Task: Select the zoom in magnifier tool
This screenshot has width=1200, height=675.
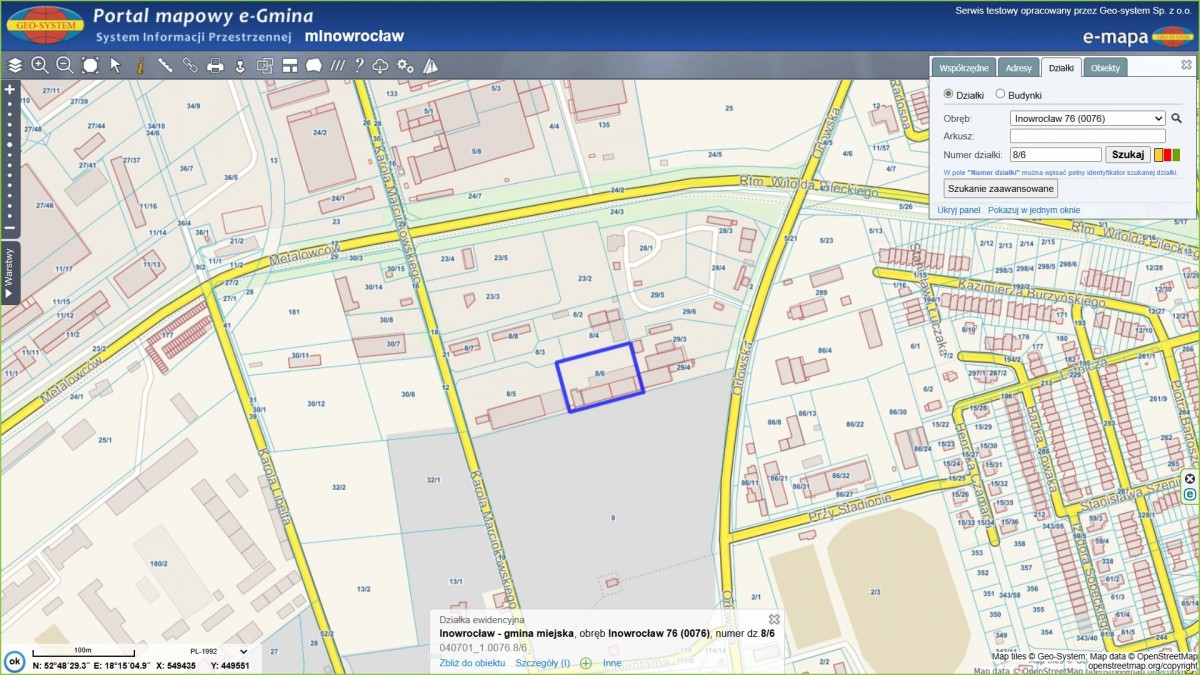Action: (40, 65)
